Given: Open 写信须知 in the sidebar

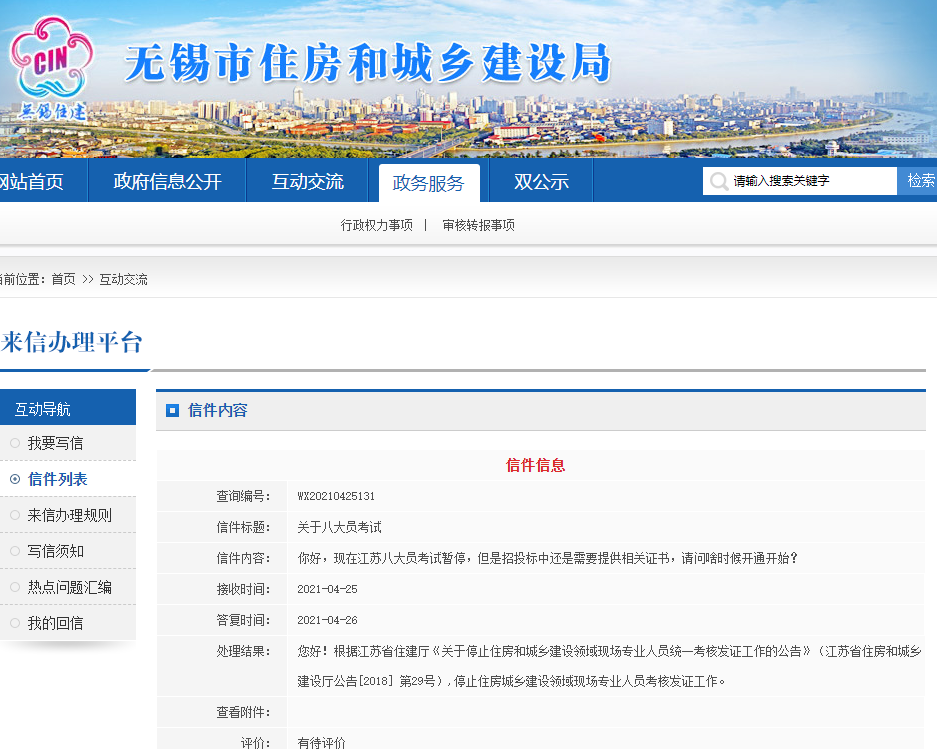Looking at the screenshot, I should (56, 551).
